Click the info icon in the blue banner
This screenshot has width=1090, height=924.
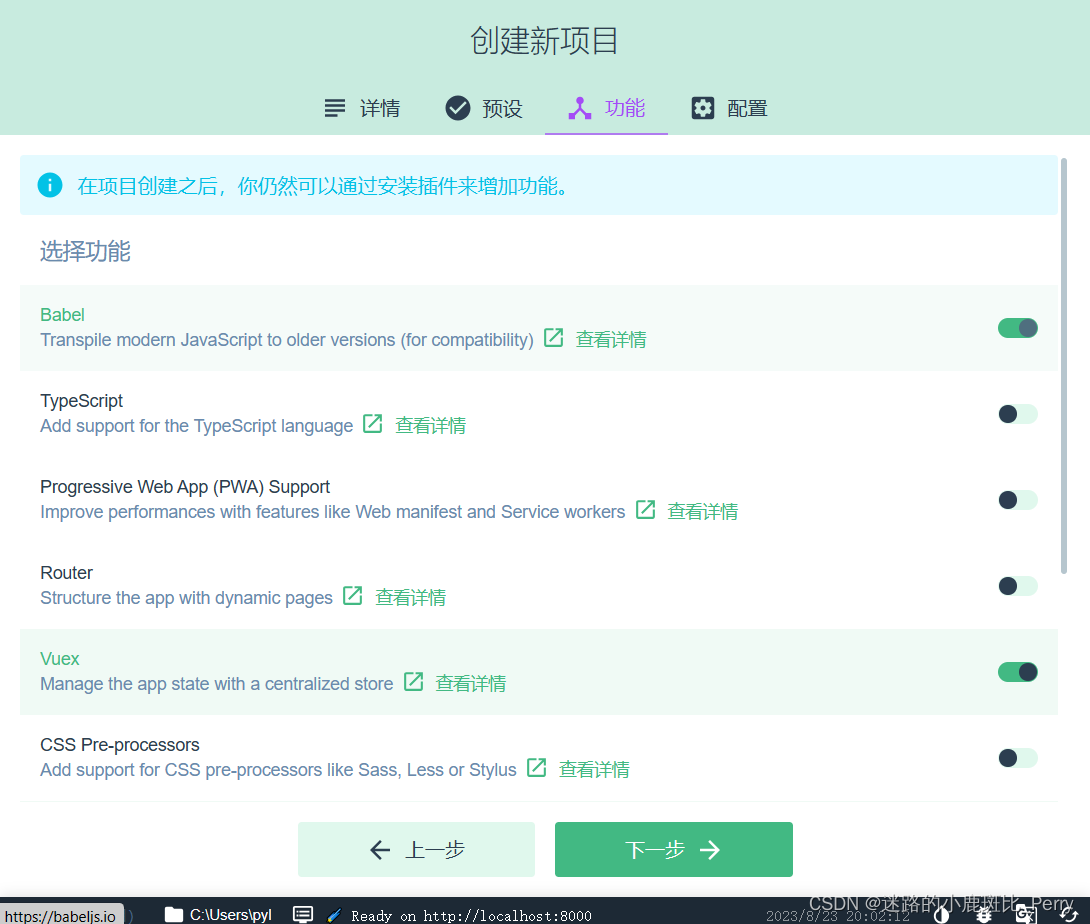49,185
